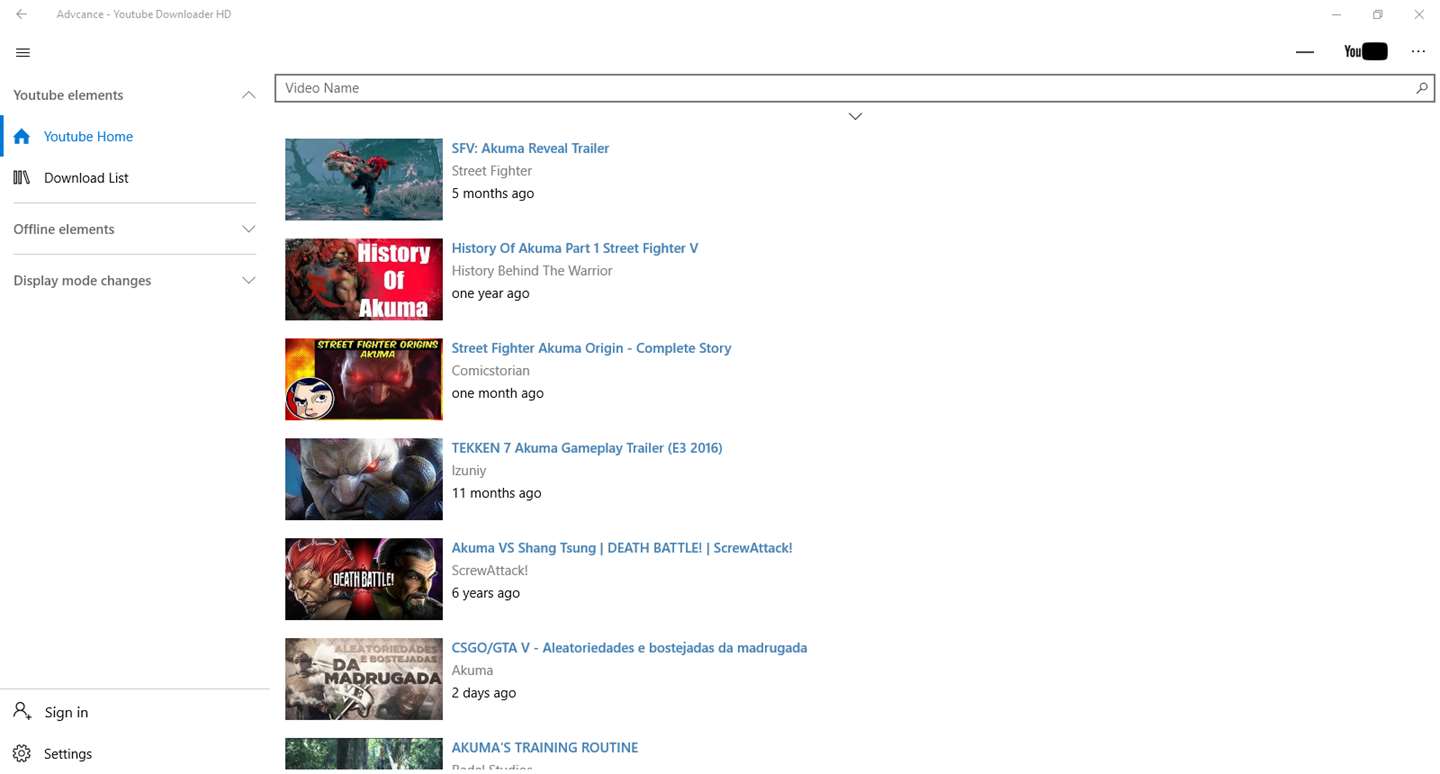1440x774 pixels.
Task: Open TEKKEN 7 Akuma Gameplay Trailer link
Action: click(x=587, y=448)
